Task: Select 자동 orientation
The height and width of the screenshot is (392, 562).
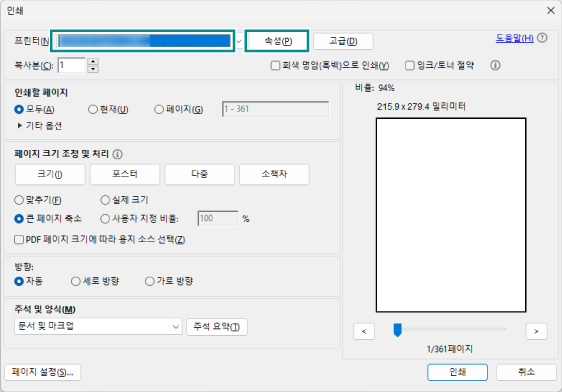Action: click(19, 281)
